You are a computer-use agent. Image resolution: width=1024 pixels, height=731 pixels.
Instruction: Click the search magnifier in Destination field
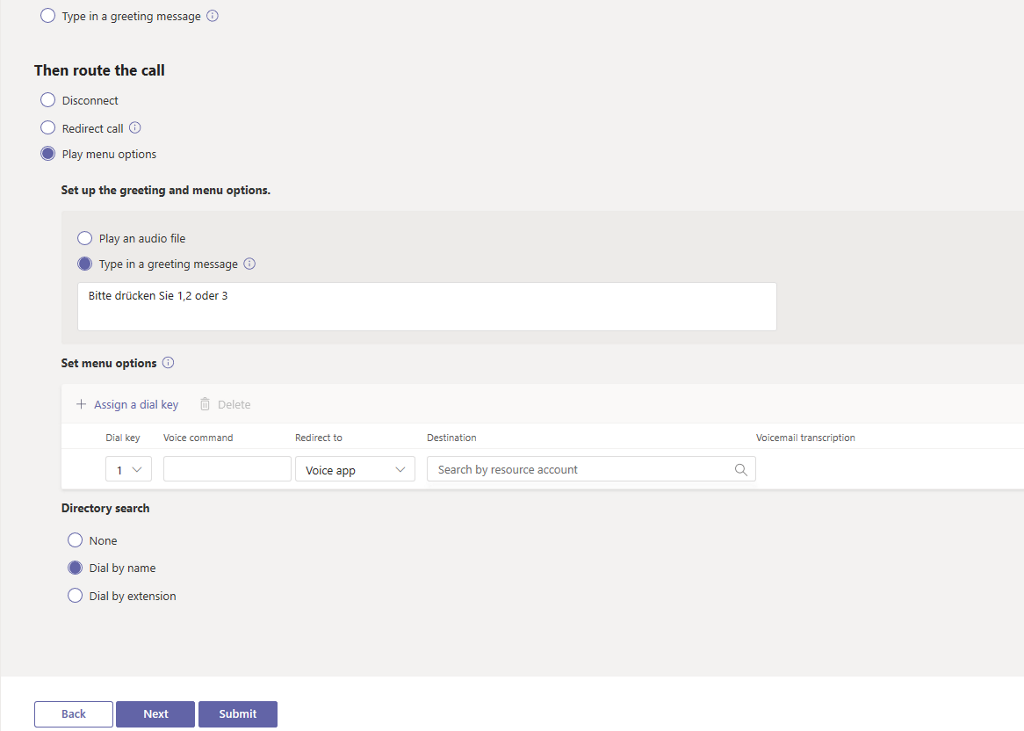[741, 470]
